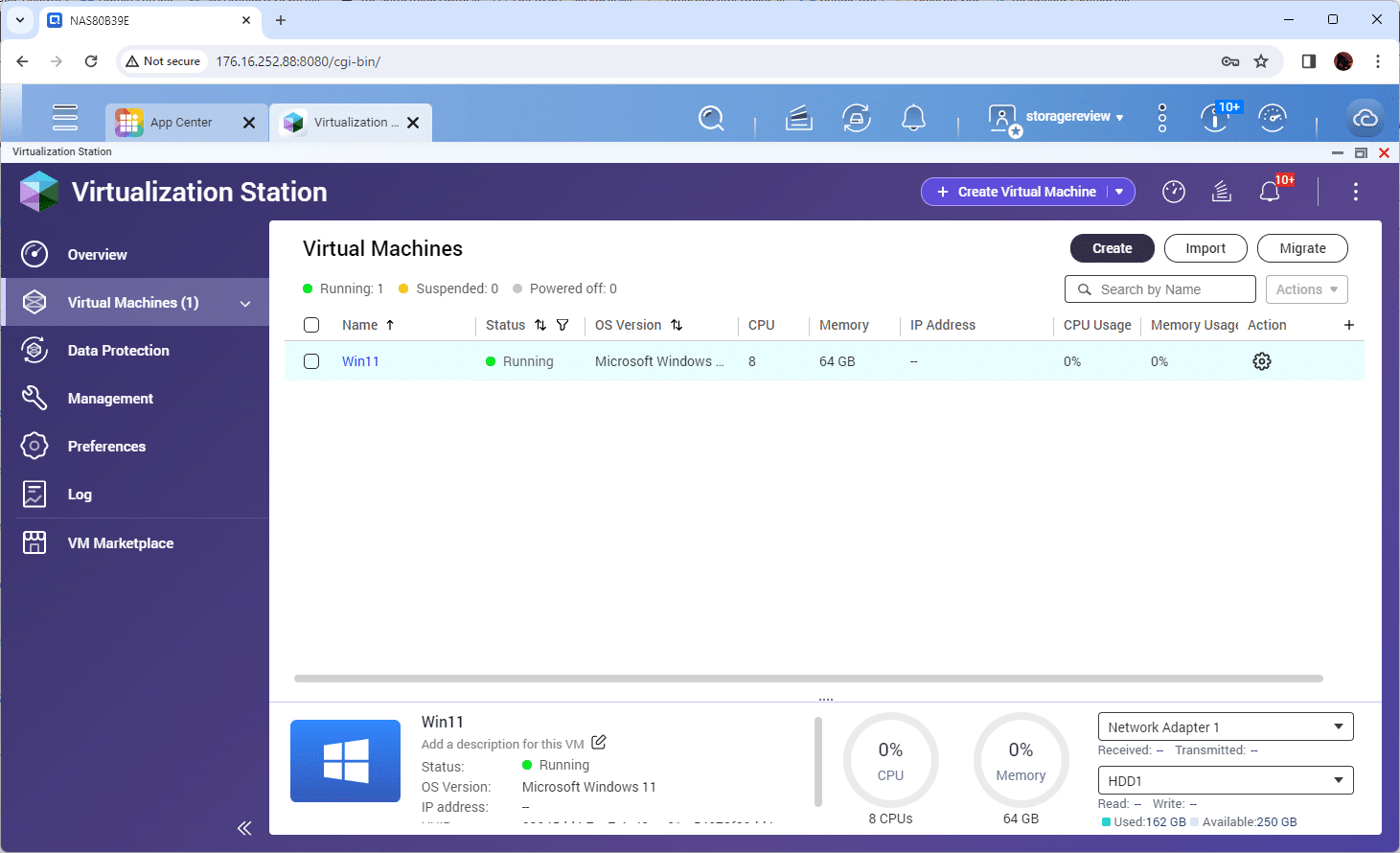The width and height of the screenshot is (1400, 853).
Task: Expand Create Virtual Machine dropdown arrow
Action: [x=1119, y=192]
